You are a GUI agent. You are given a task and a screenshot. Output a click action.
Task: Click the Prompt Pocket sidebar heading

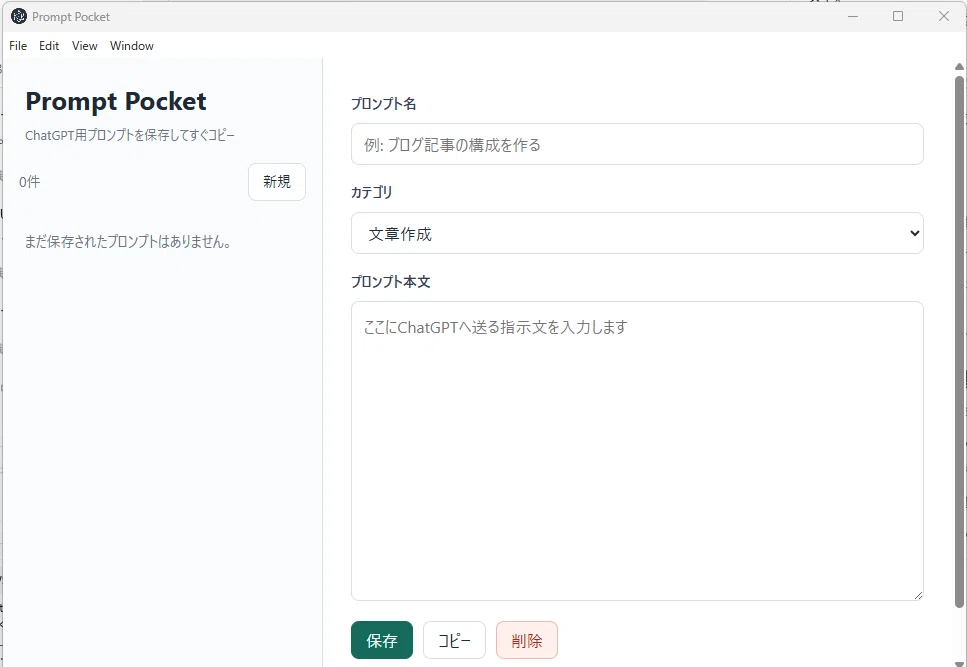click(116, 102)
